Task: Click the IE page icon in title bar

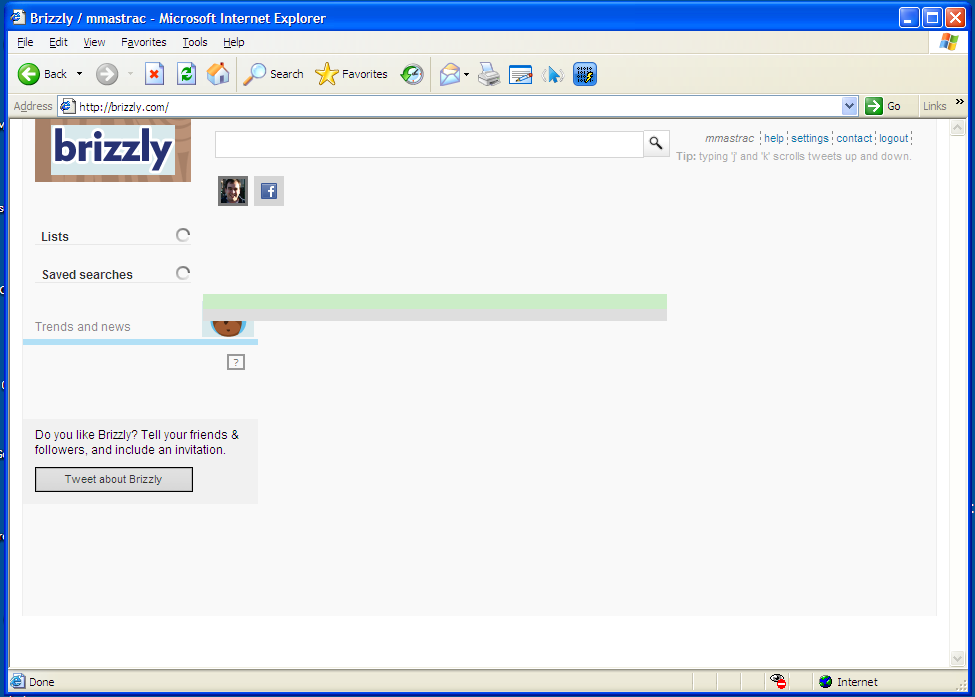Action: pos(18,17)
